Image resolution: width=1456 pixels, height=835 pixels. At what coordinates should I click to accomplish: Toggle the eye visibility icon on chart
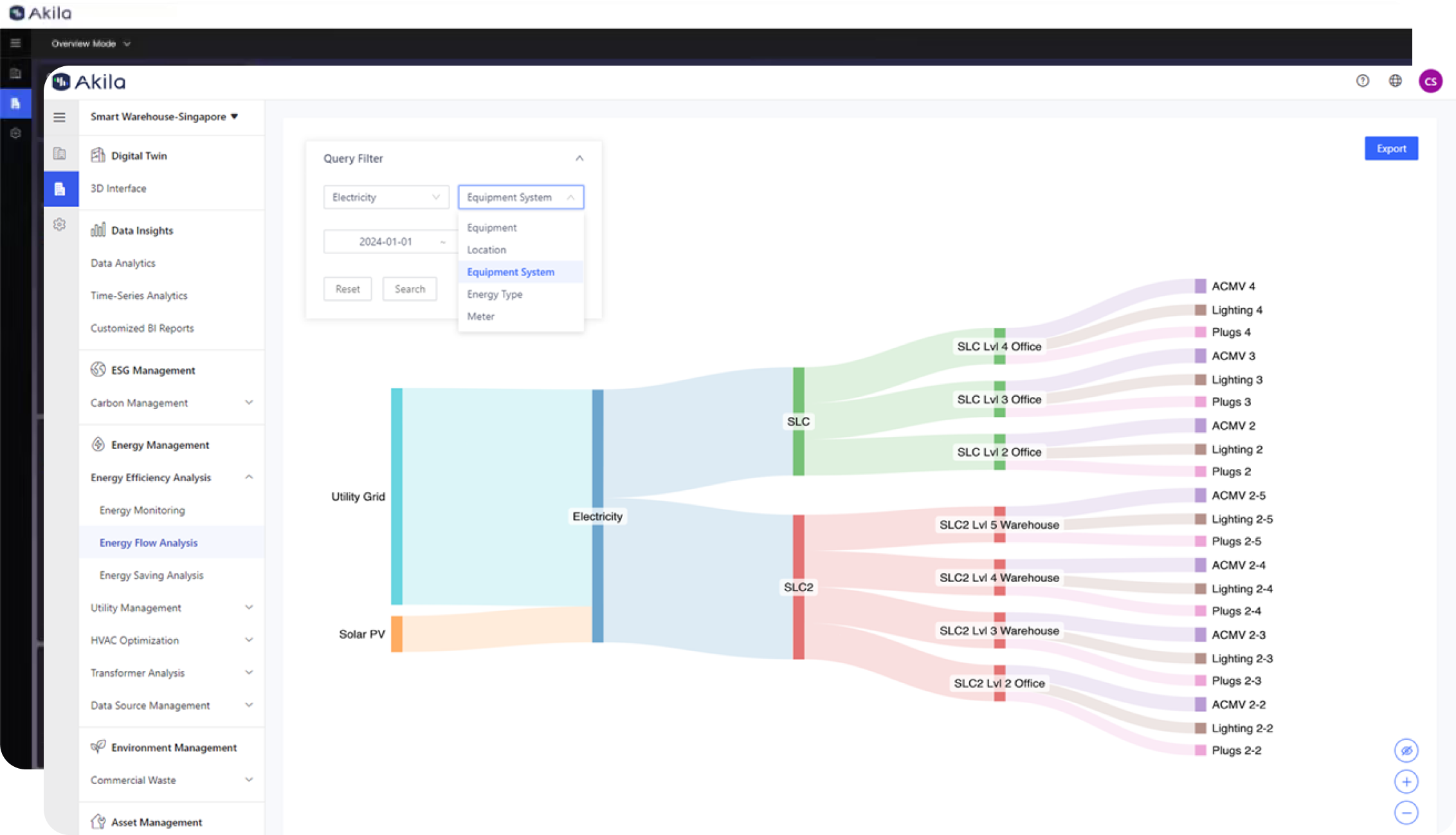pos(1406,751)
